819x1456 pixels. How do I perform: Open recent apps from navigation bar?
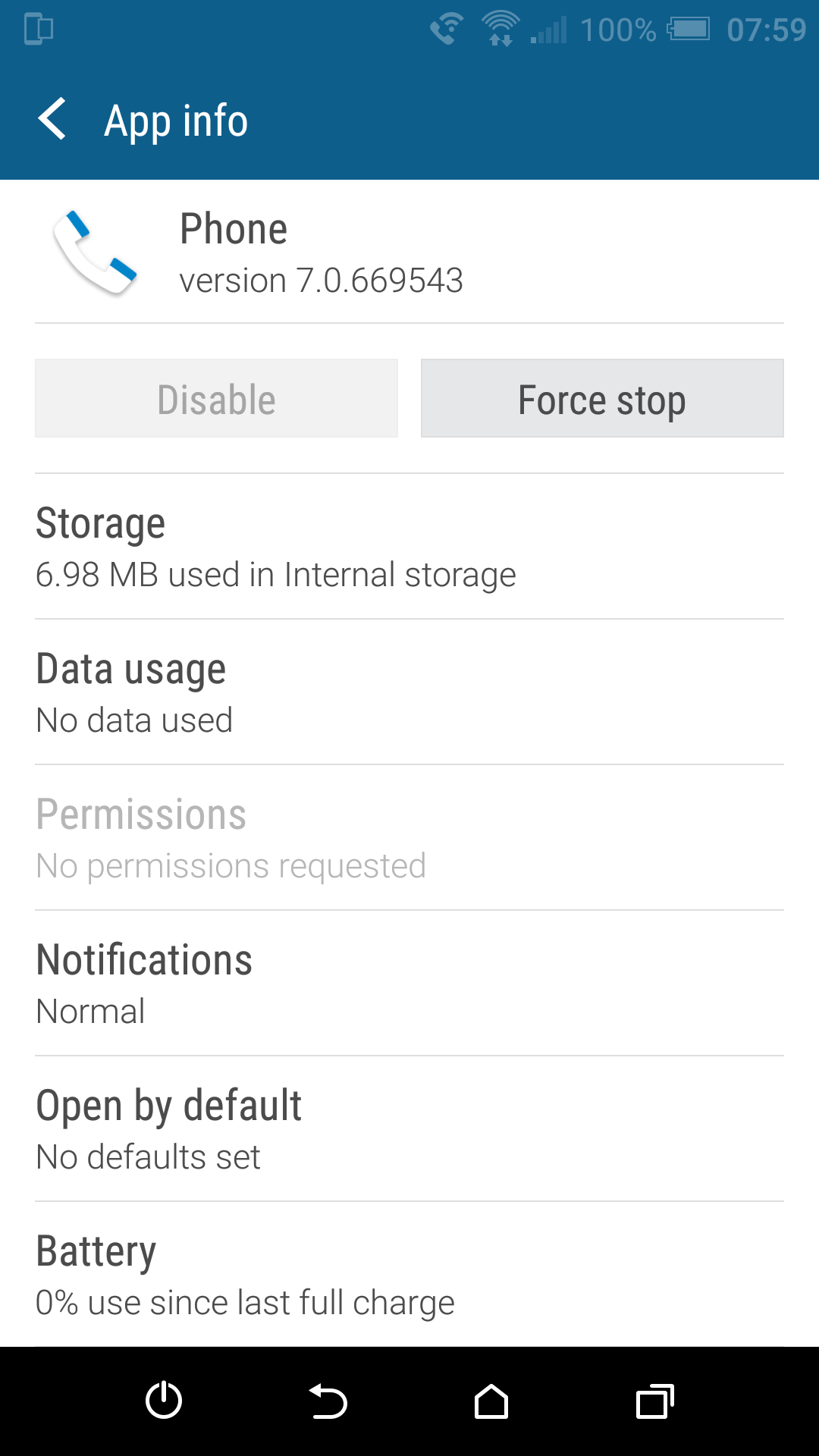coord(654,1401)
